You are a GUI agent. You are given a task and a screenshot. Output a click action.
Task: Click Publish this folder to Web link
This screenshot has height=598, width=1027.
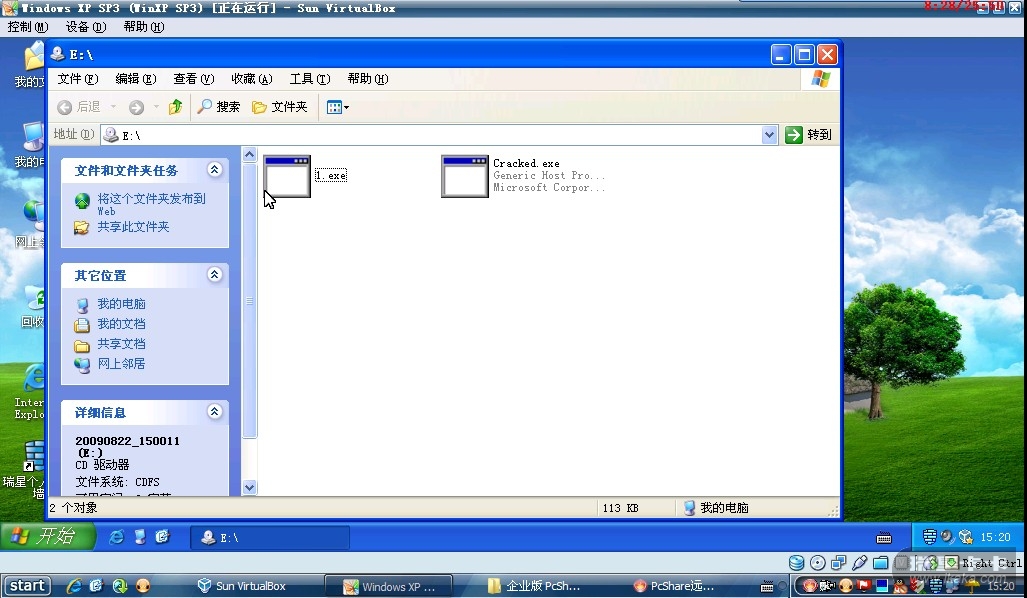151,204
